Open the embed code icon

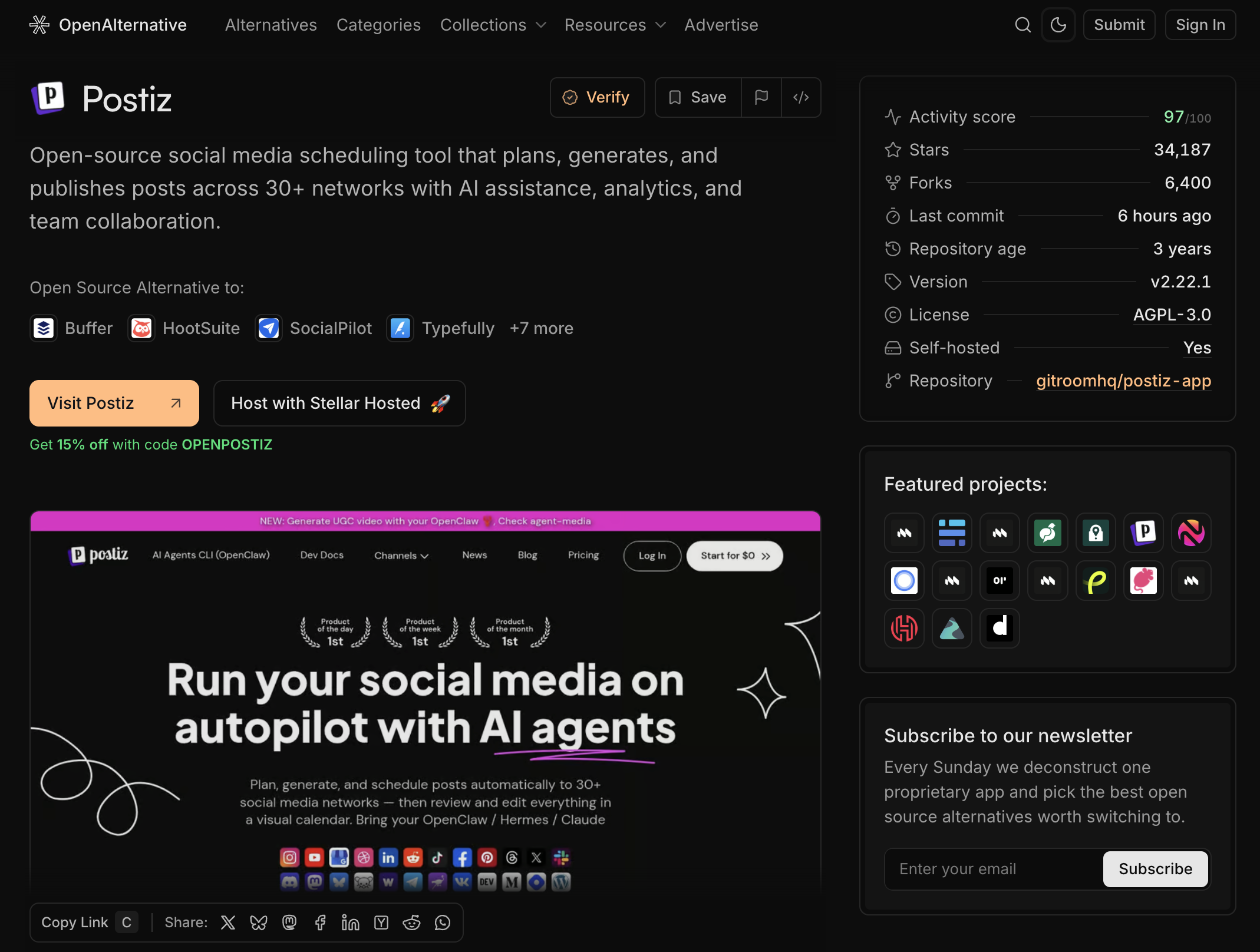801,97
